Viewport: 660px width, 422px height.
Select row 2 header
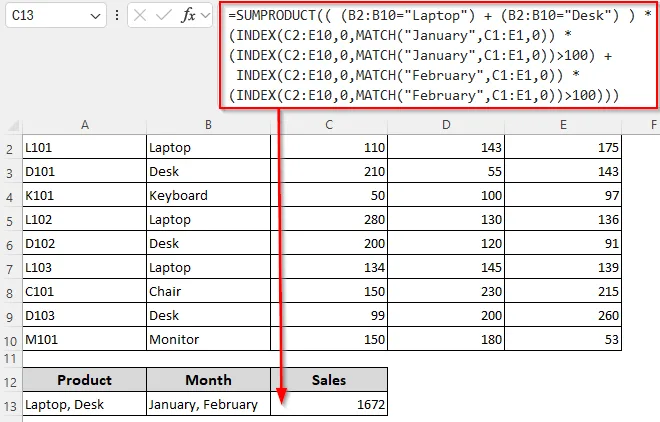pyautogui.click(x=11, y=149)
